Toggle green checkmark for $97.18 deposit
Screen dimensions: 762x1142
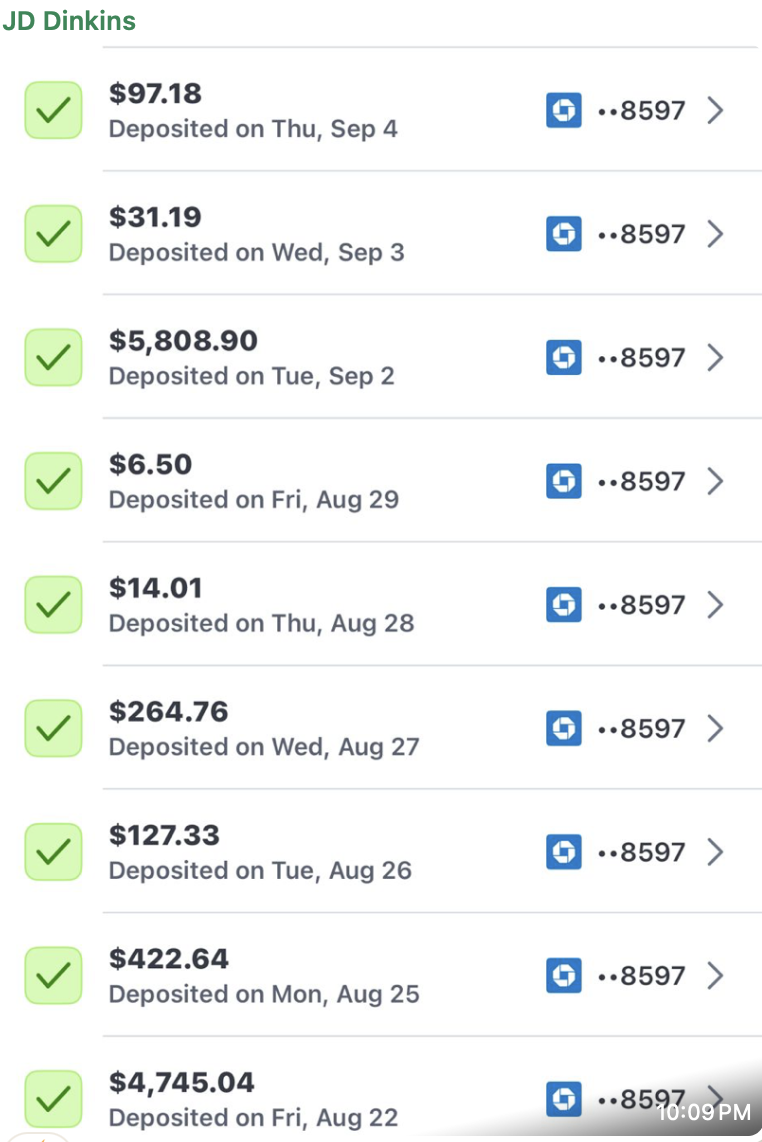[x=53, y=110]
